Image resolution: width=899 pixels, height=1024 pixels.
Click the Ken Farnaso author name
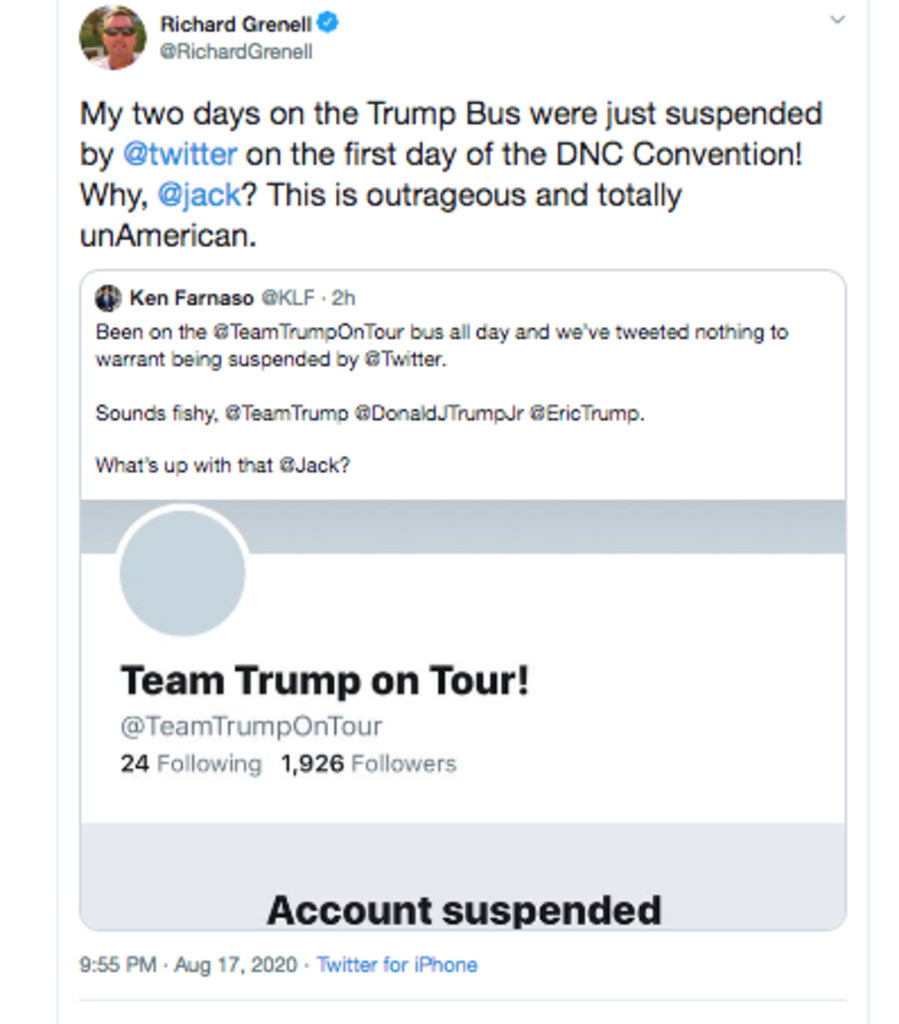(x=191, y=298)
